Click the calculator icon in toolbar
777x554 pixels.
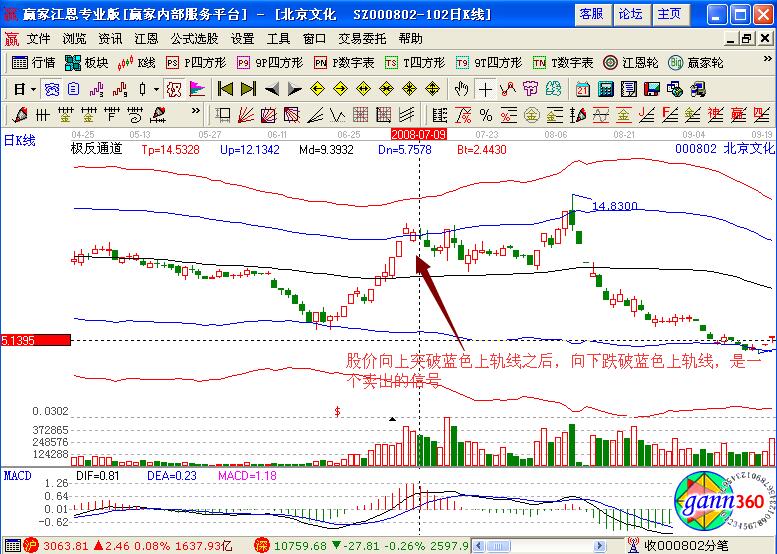pyautogui.click(x=606, y=88)
